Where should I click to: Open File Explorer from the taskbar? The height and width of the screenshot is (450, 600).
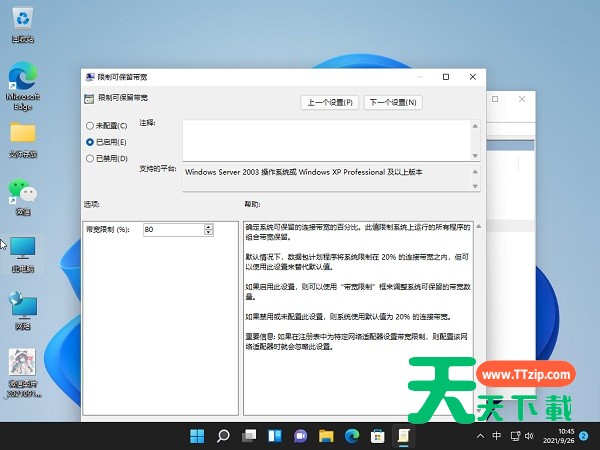tap(326, 436)
